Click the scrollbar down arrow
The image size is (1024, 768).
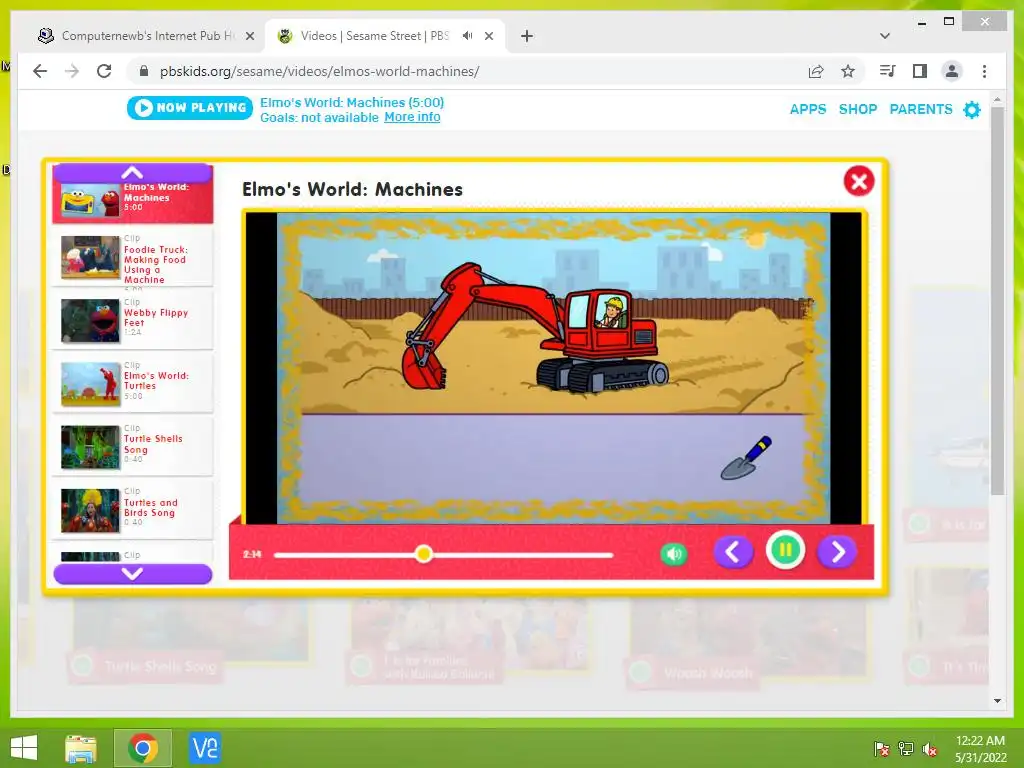997,701
